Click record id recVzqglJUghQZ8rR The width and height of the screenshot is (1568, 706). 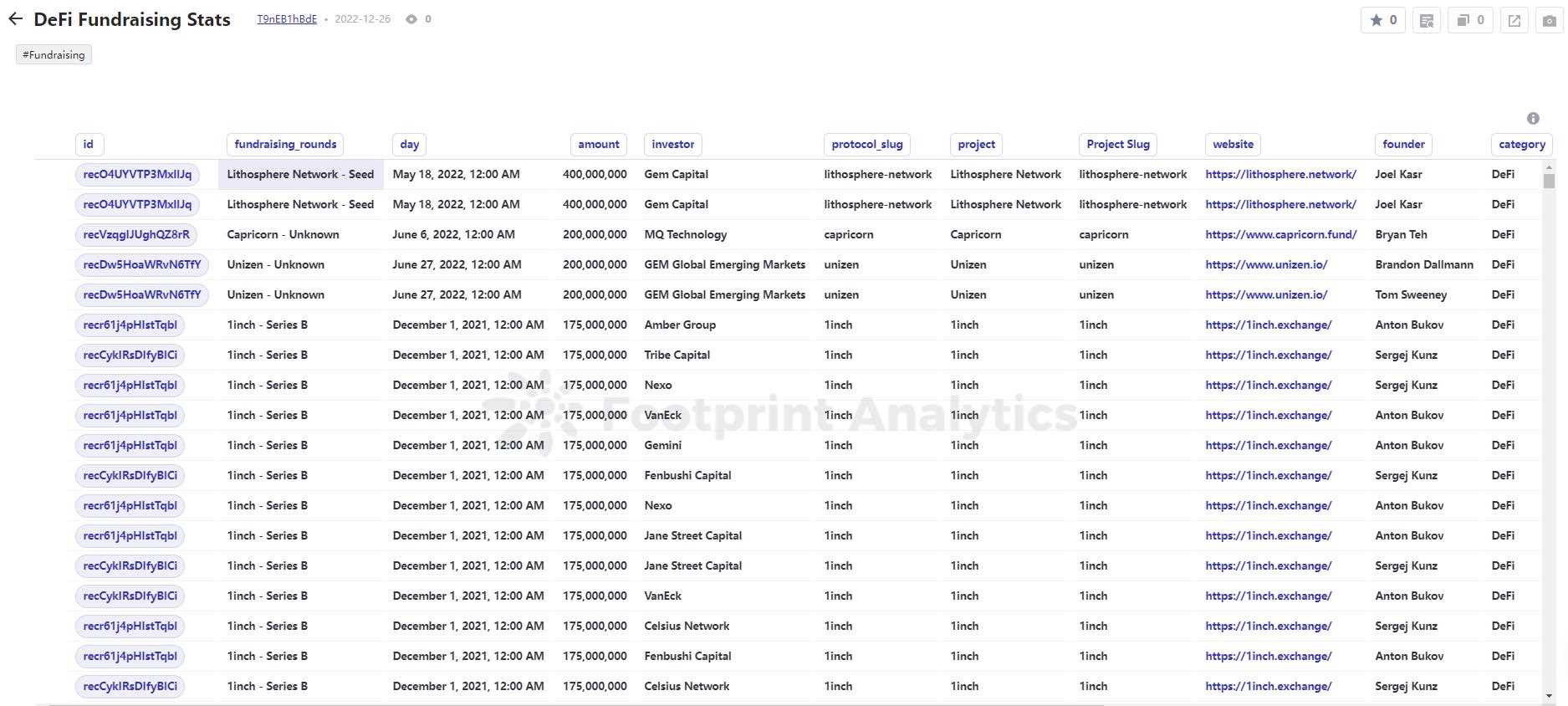coord(136,234)
